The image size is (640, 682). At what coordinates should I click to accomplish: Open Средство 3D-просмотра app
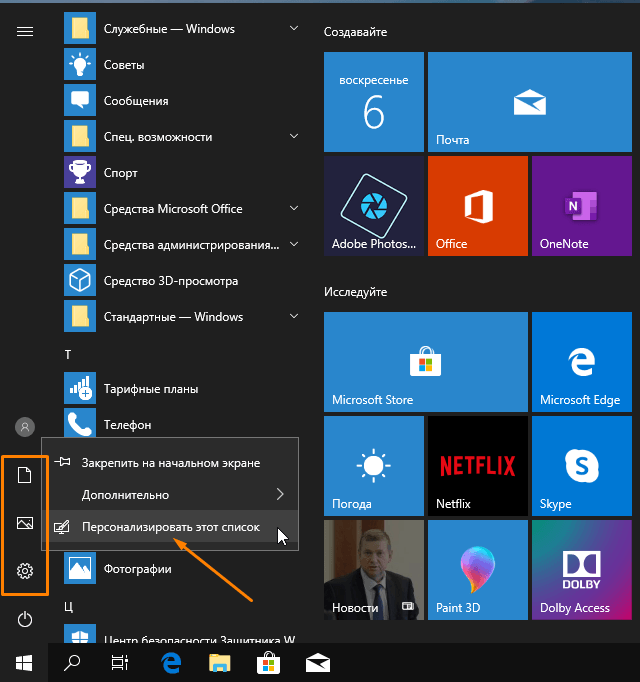point(182,281)
